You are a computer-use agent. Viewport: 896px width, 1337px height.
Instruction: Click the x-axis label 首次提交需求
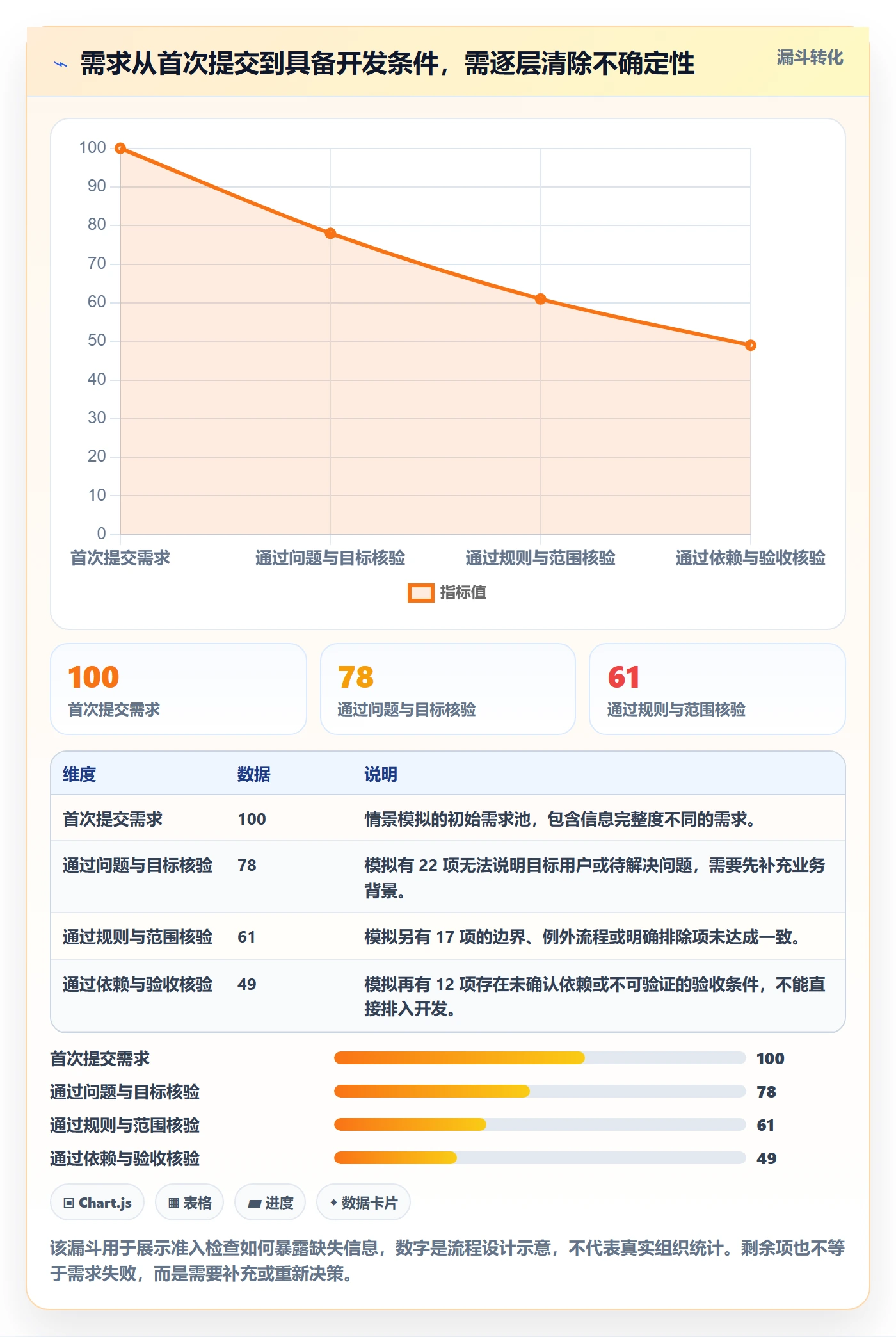(x=120, y=558)
